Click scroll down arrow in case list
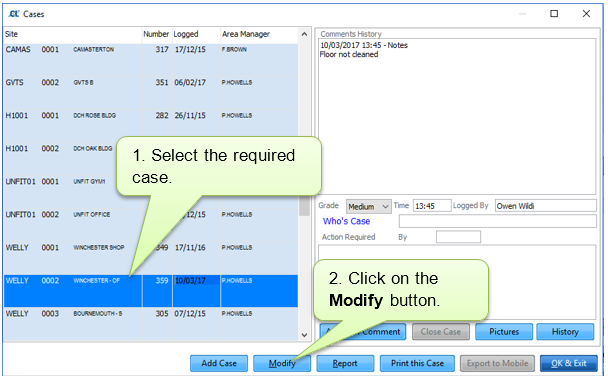This screenshot has height=380, width=608. click(304, 335)
